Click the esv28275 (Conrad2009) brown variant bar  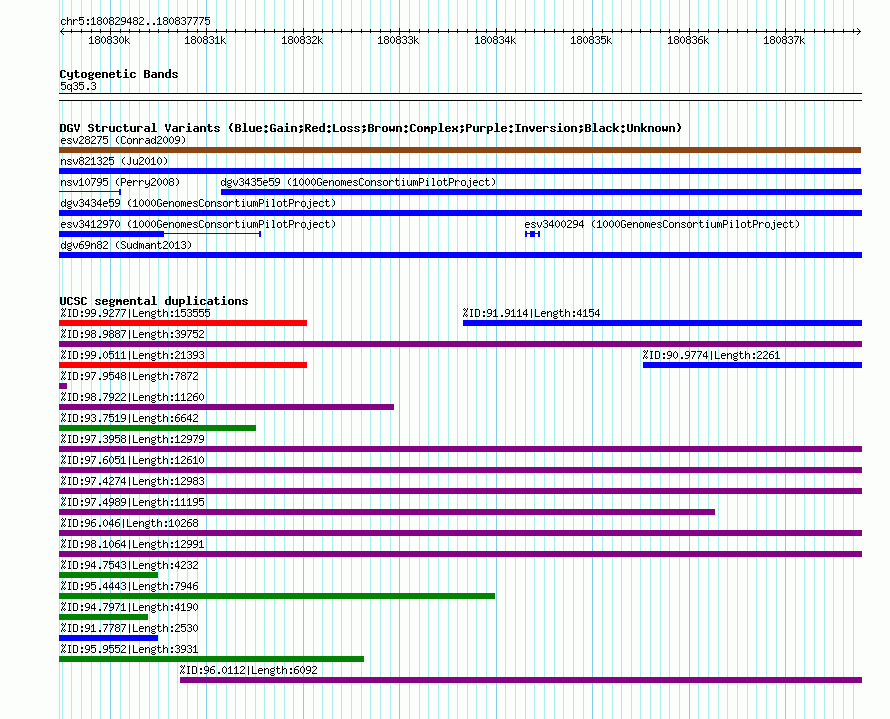click(x=460, y=150)
